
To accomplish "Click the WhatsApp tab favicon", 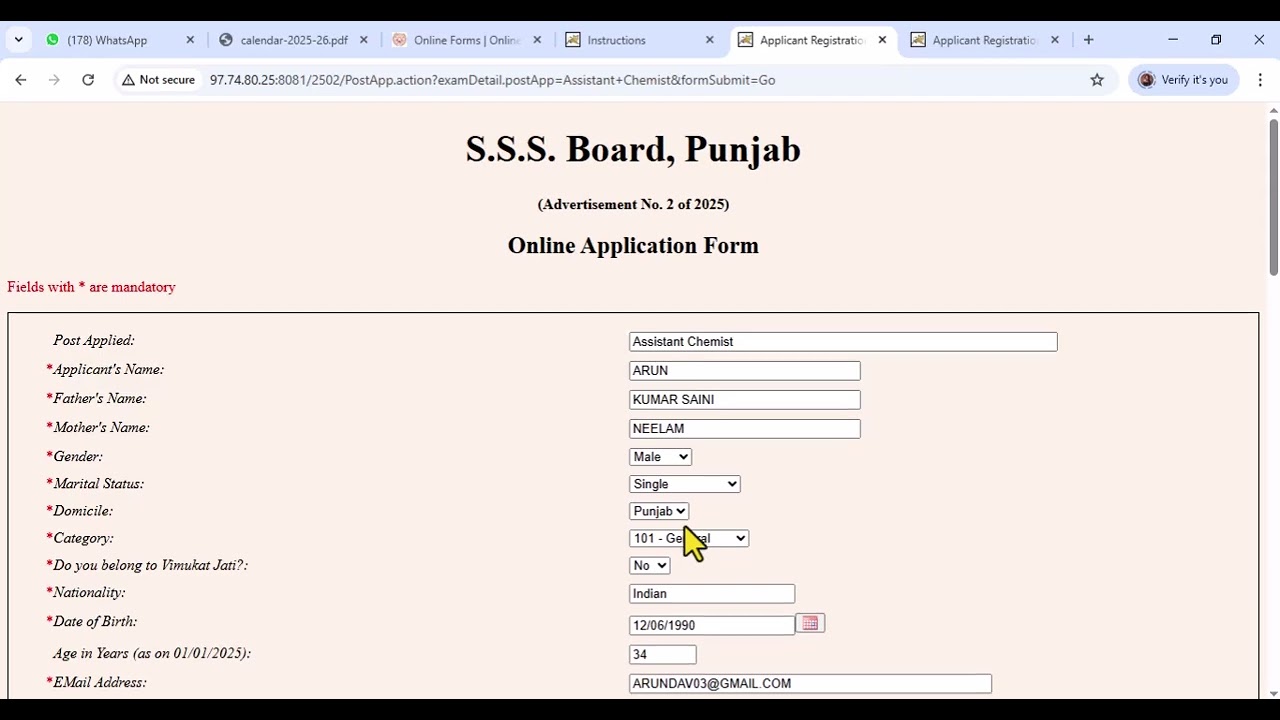I will pyautogui.click(x=52, y=40).
